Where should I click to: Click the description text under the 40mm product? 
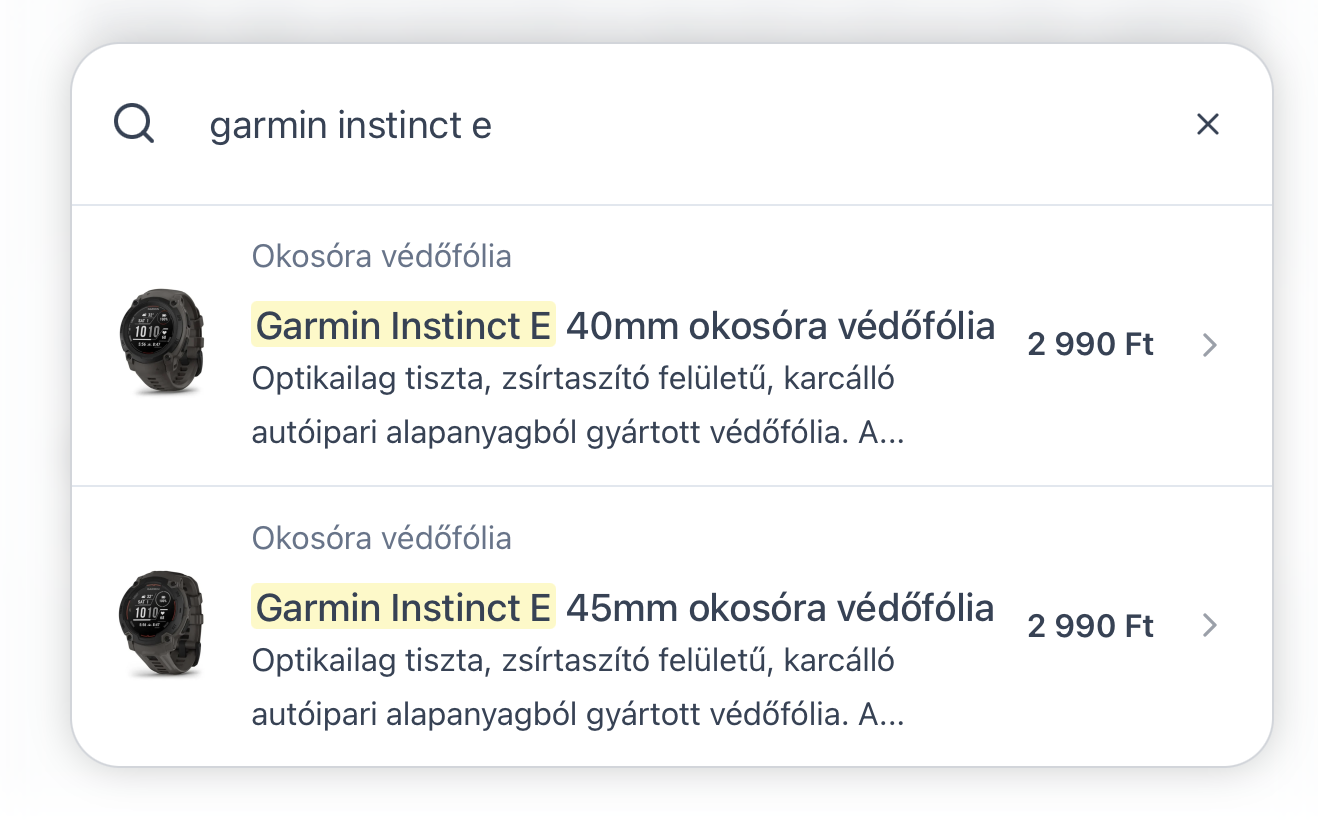point(578,407)
